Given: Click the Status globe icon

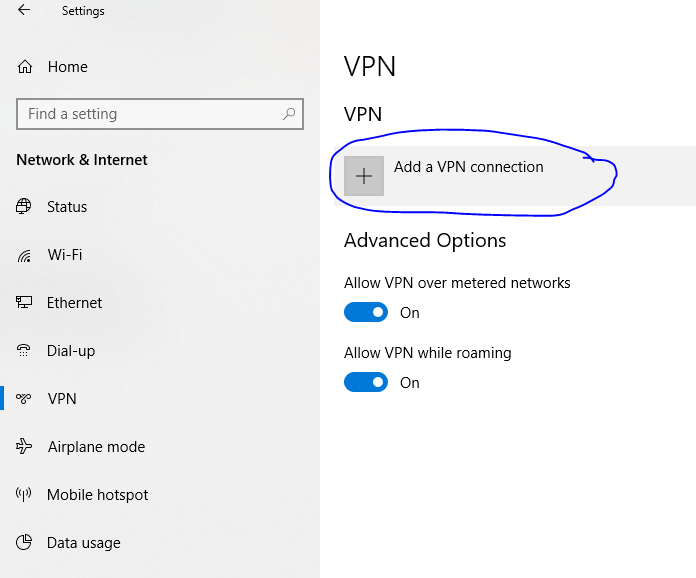Looking at the screenshot, I should pos(24,206).
